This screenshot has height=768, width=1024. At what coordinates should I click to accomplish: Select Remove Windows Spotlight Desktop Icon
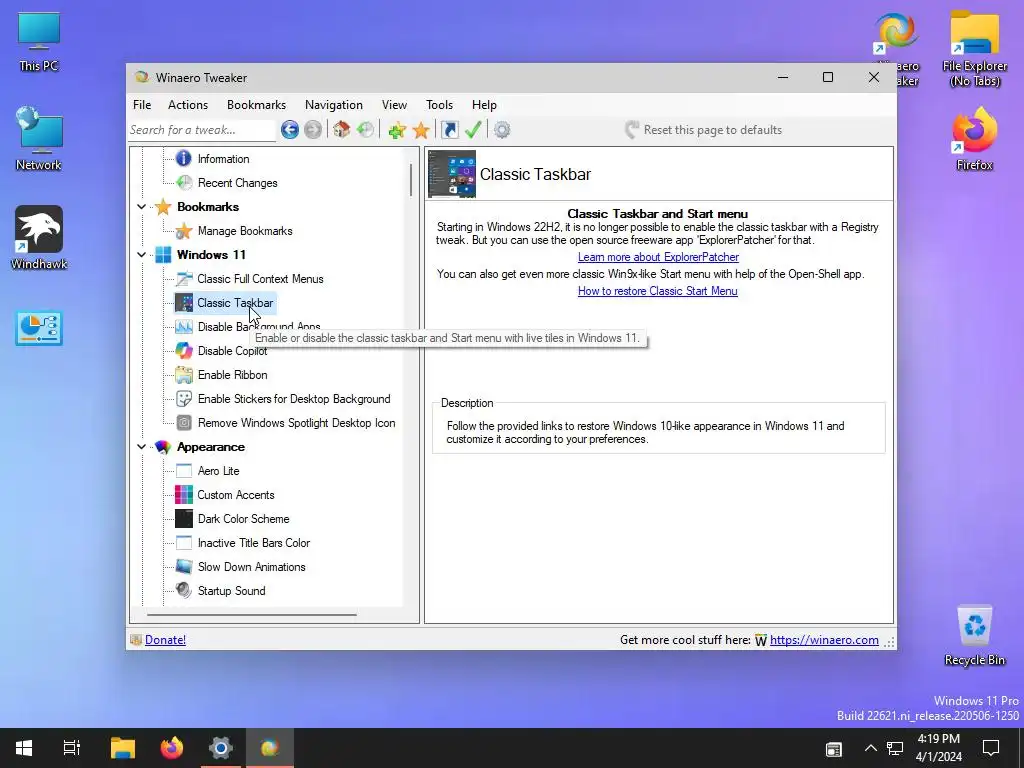(296, 423)
